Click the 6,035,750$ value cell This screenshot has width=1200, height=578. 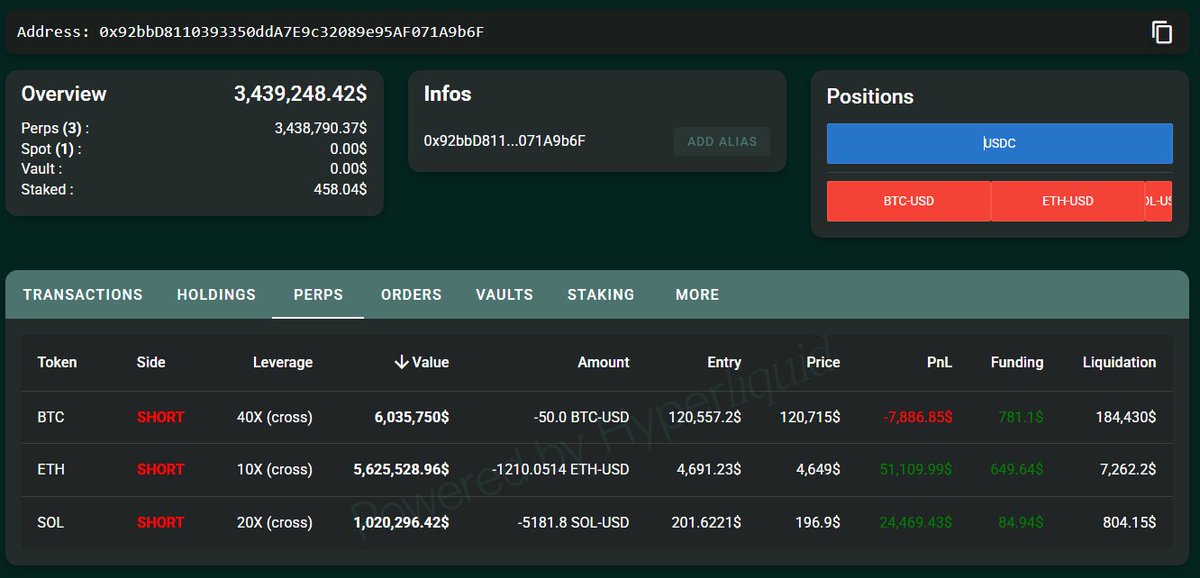(x=410, y=417)
